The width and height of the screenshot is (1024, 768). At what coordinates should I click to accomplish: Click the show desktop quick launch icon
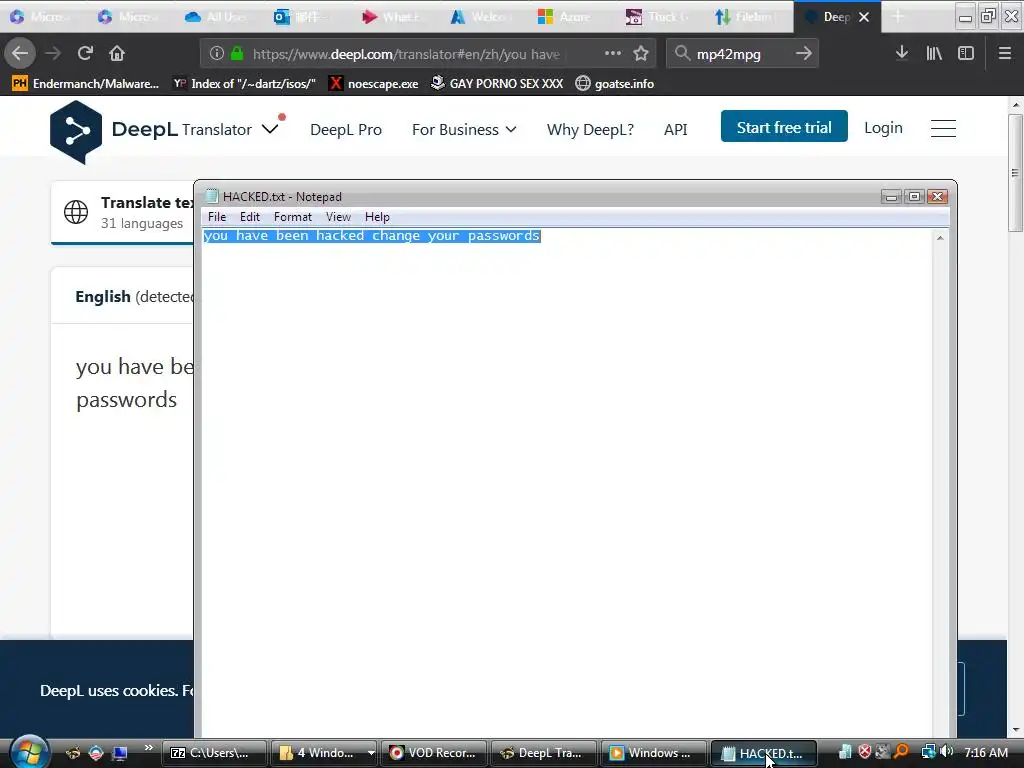point(120,753)
